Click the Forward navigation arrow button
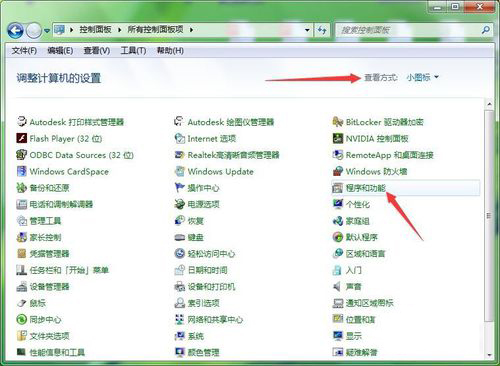500x366 pixels. coord(33,31)
